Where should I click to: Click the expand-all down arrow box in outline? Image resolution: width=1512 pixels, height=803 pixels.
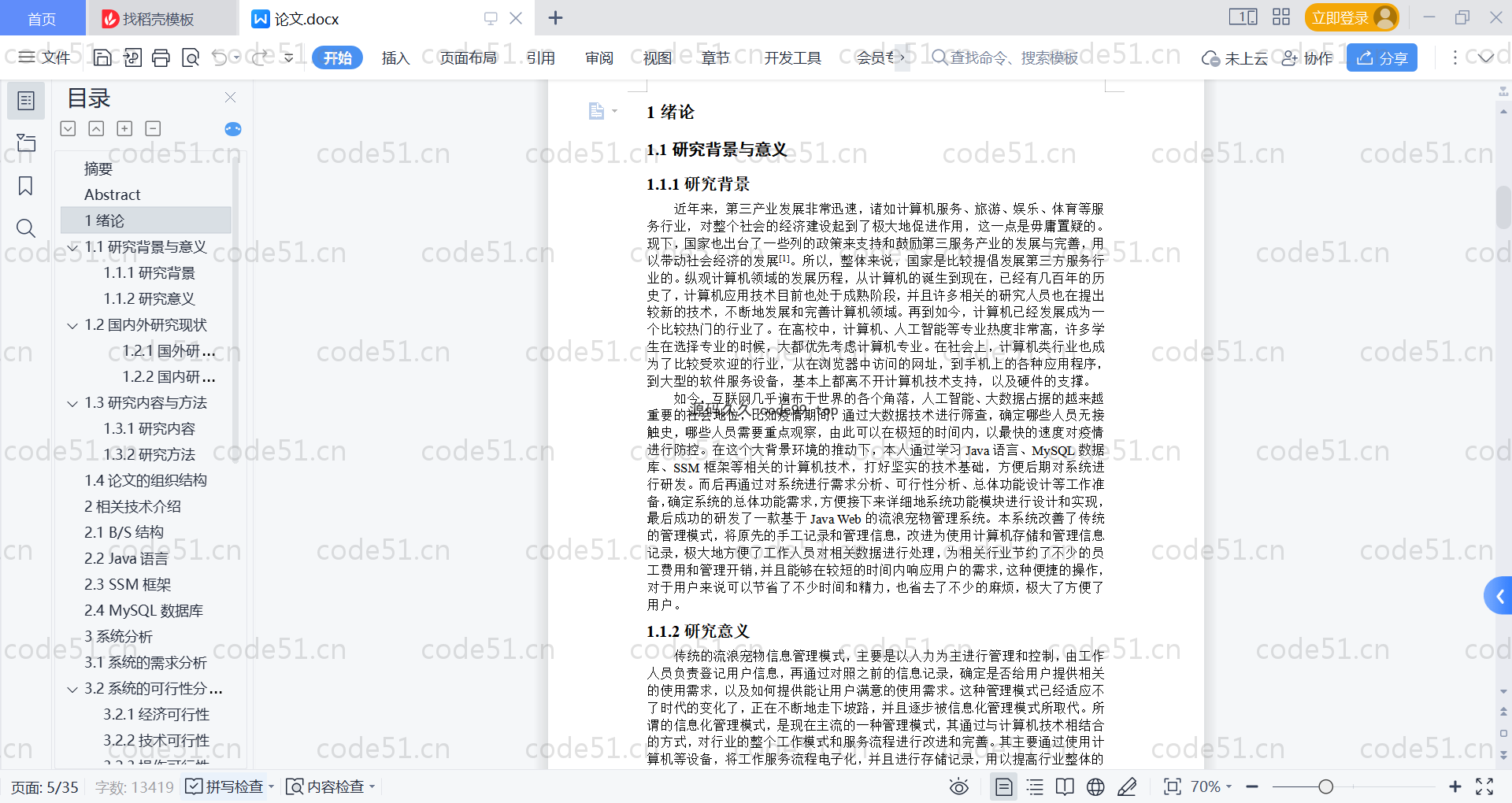tap(69, 128)
